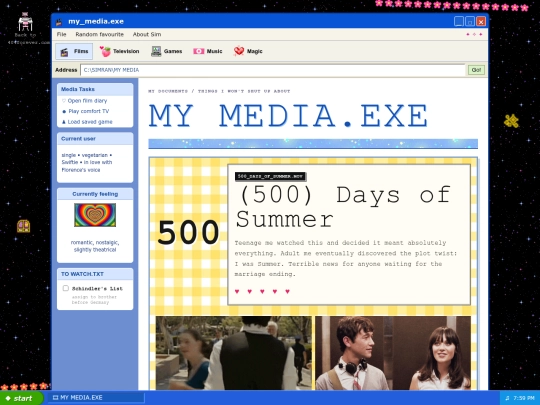540x405 pixels.
Task: Click the My Documents breadcrumb text
Action: (x=219, y=91)
